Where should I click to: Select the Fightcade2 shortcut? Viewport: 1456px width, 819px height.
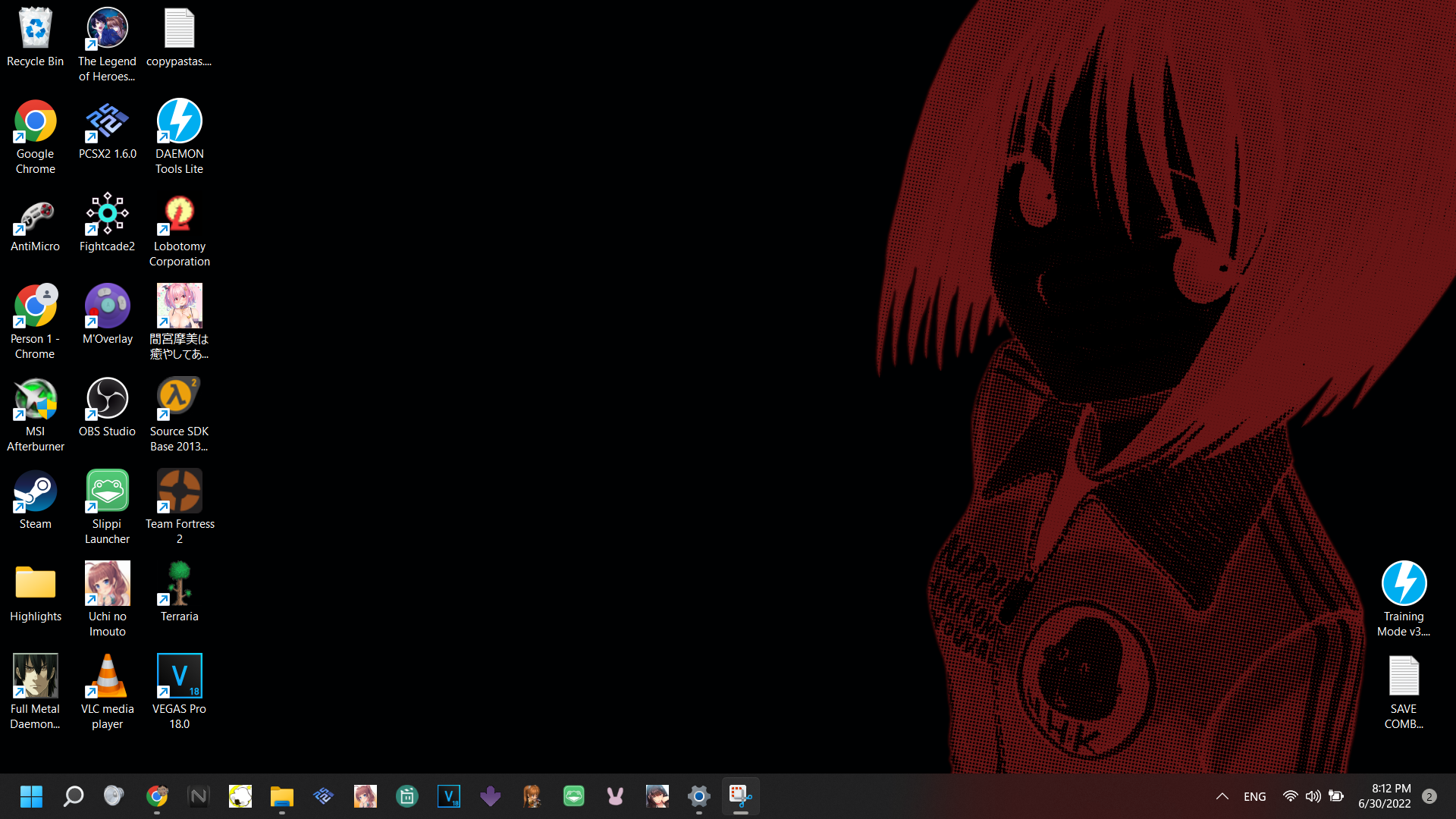click(x=107, y=214)
